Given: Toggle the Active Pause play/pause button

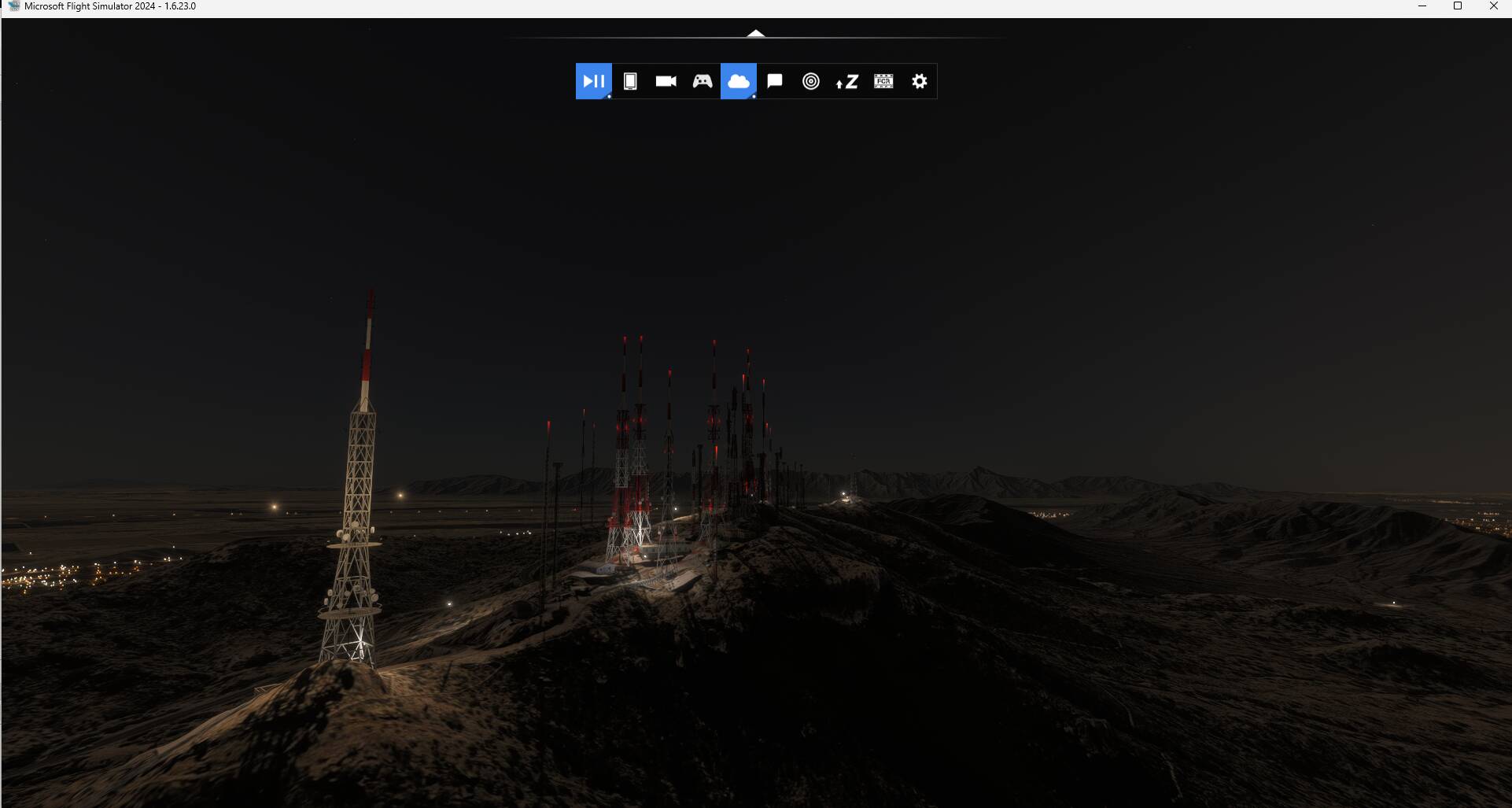Looking at the screenshot, I should 593,81.
